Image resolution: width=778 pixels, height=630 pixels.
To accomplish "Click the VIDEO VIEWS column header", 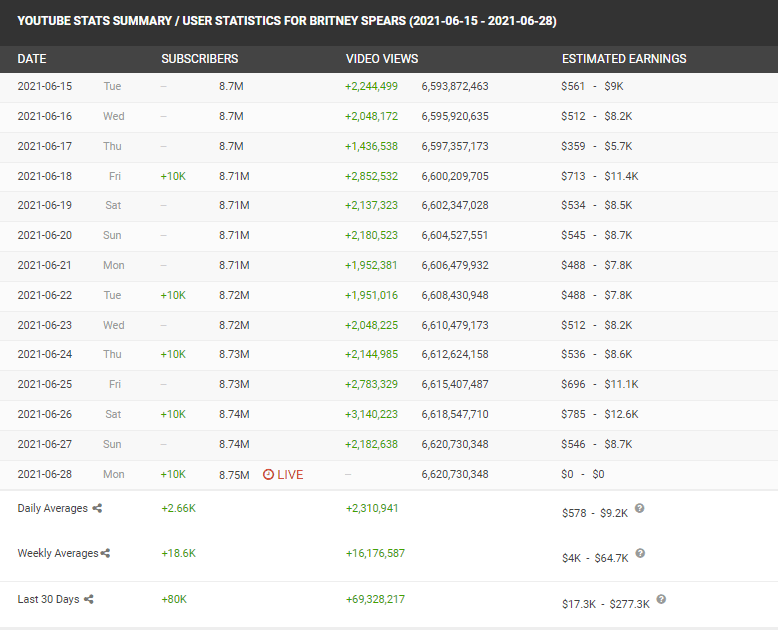I will tap(382, 59).
